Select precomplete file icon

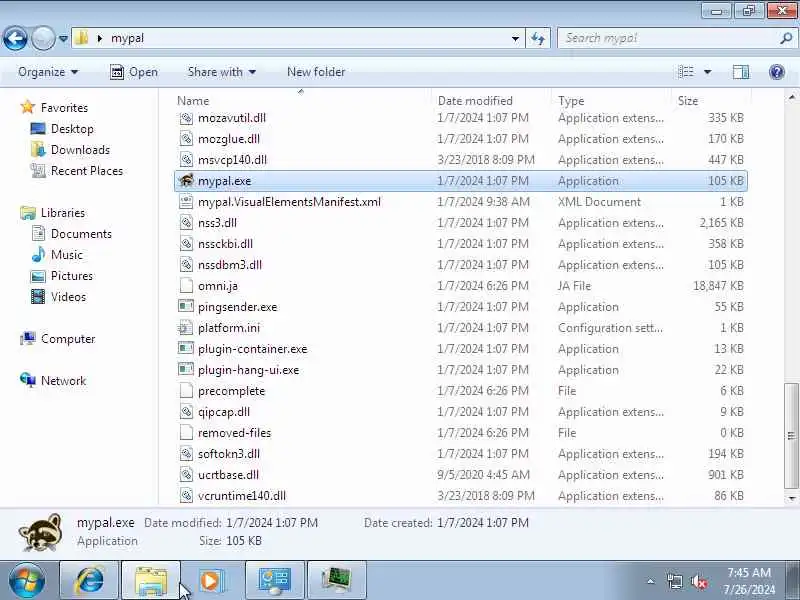click(186, 391)
